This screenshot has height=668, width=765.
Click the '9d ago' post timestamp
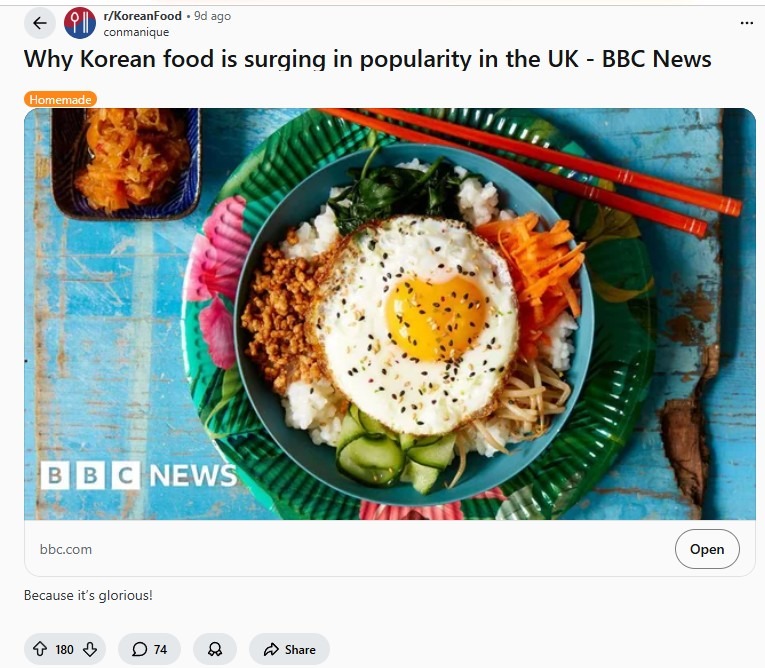tap(212, 16)
